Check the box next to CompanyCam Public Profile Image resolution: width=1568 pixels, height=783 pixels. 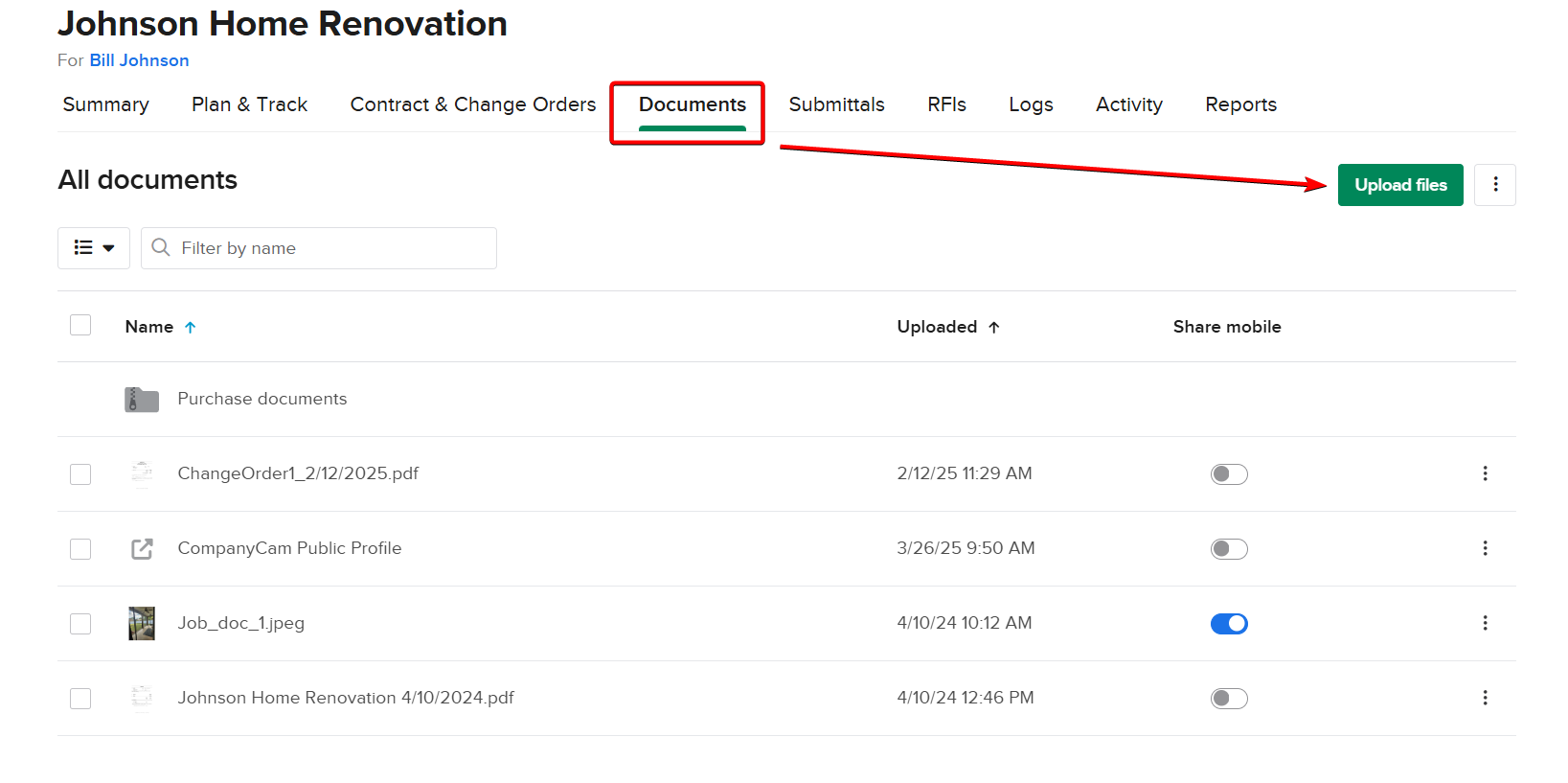click(x=80, y=549)
